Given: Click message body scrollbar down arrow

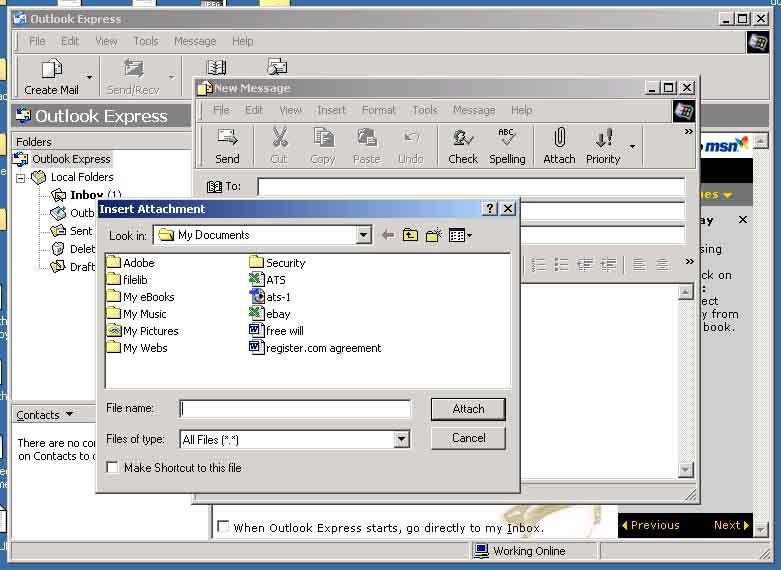Looking at the screenshot, I should click(685, 469).
